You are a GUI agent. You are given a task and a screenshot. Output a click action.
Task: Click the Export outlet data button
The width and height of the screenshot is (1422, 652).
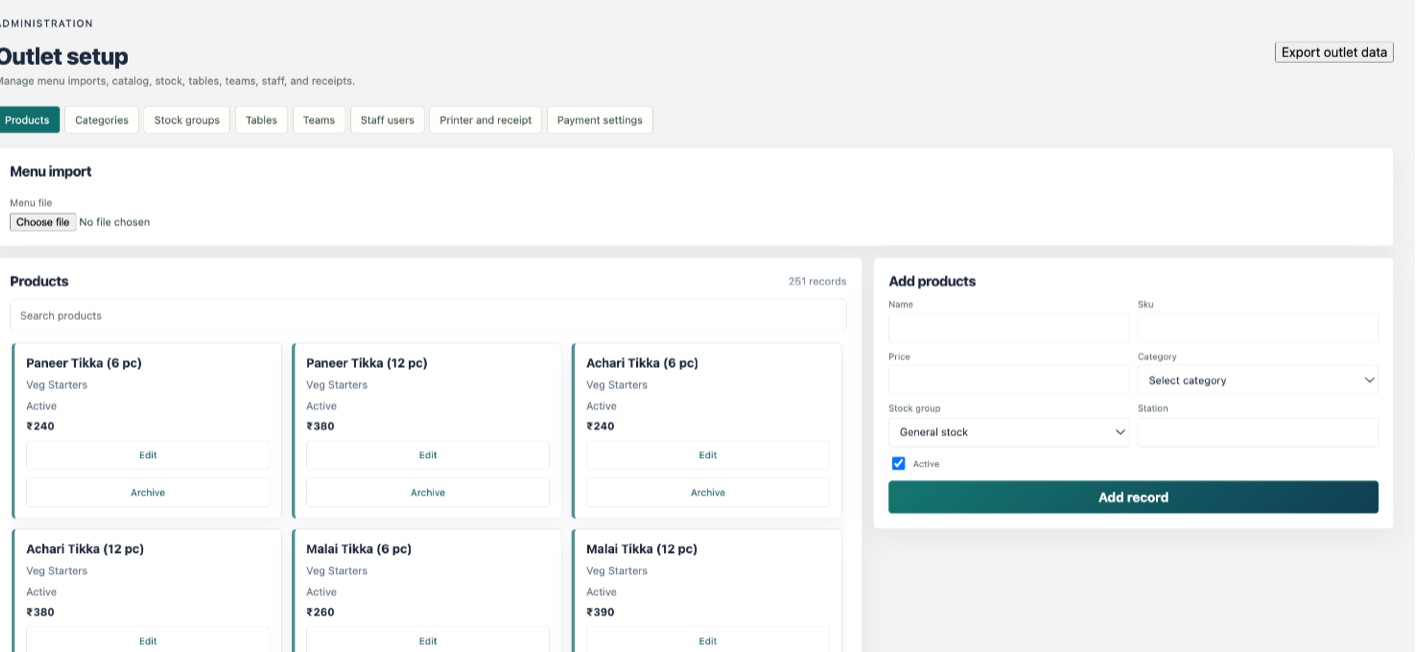coord(1334,52)
